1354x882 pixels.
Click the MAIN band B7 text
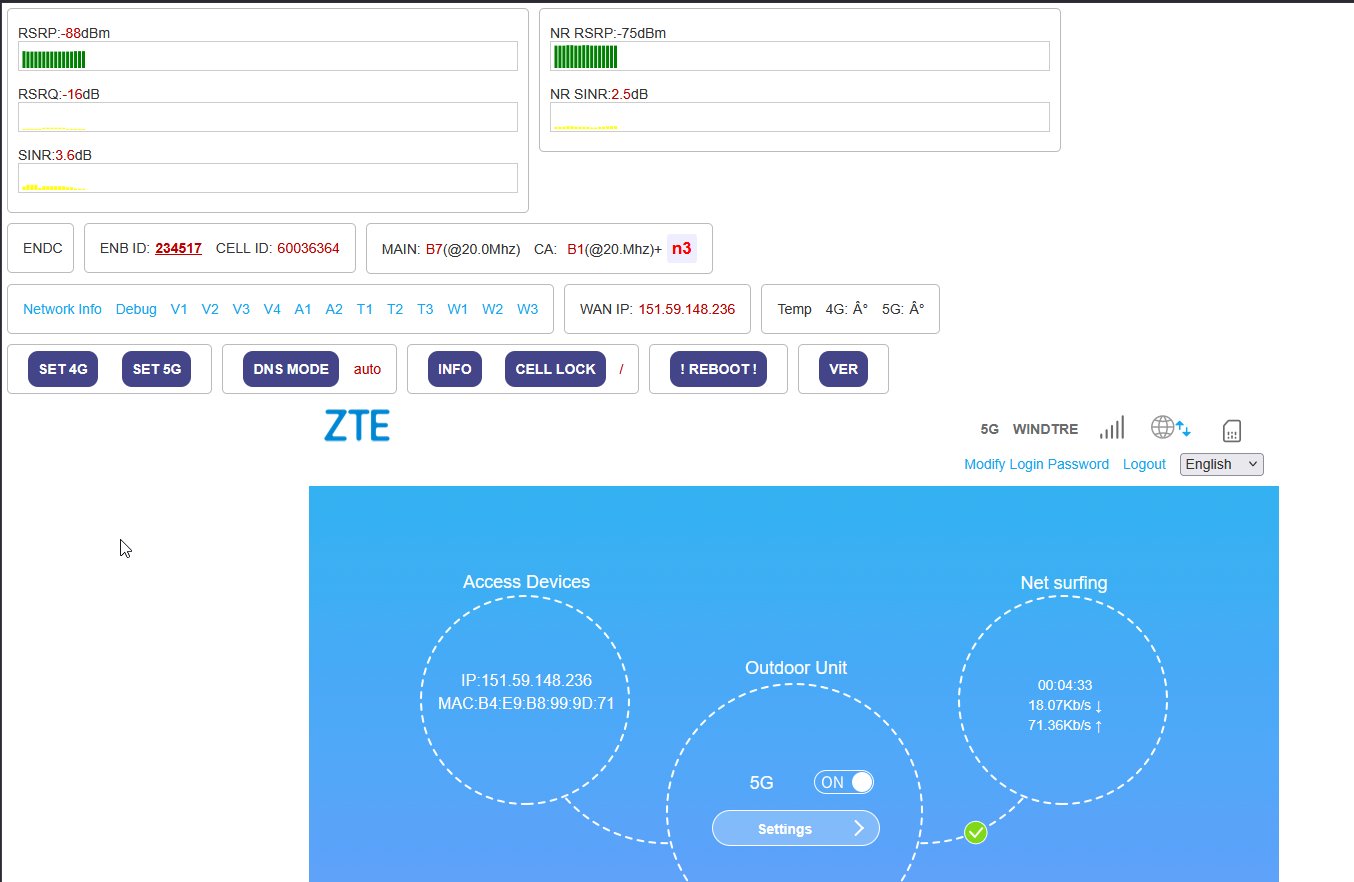[434, 248]
